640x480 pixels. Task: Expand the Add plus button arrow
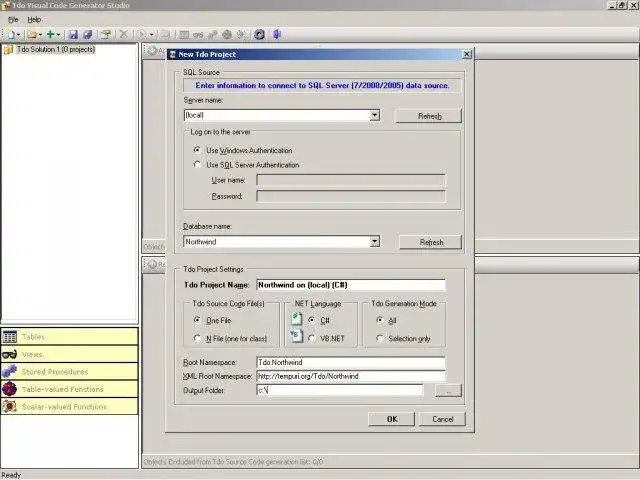tap(58, 35)
